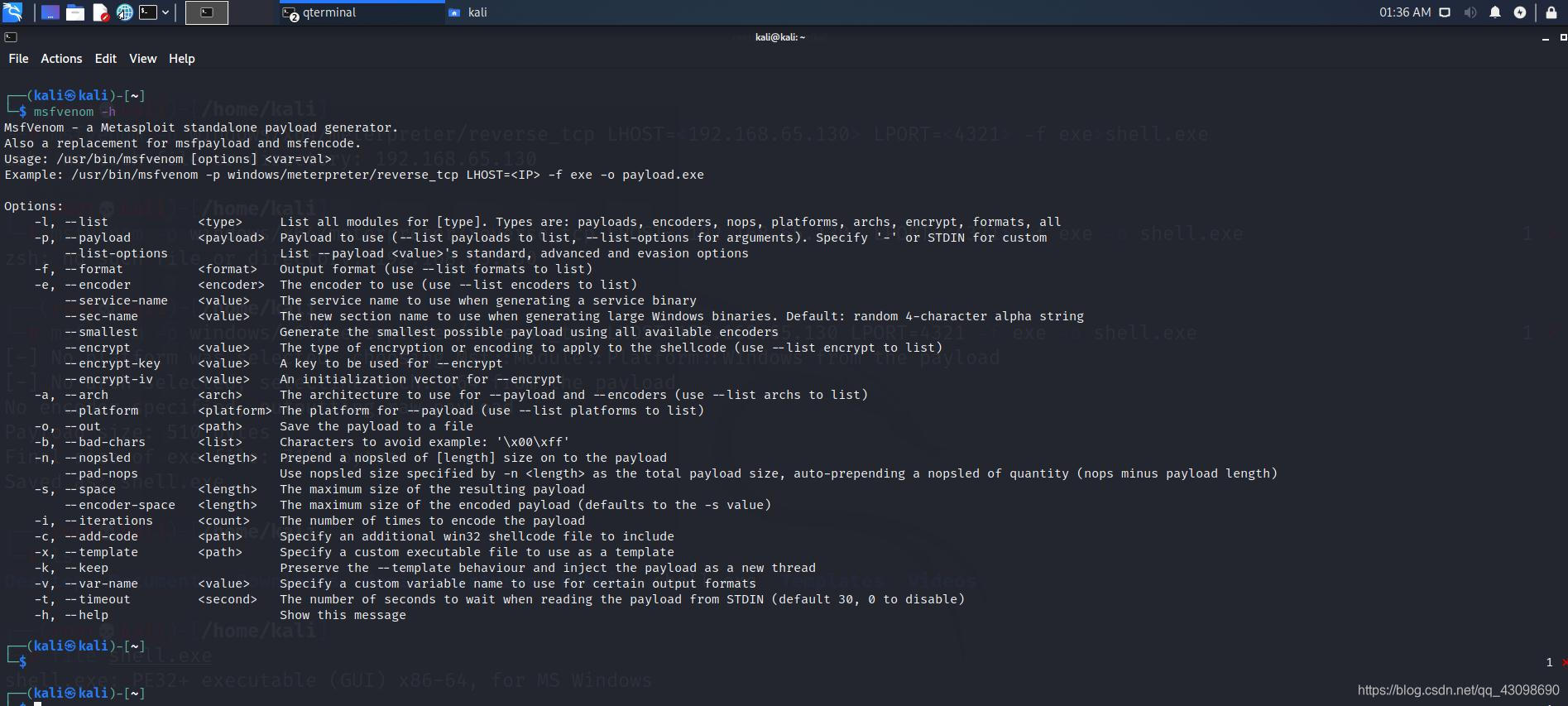This screenshot has width=1568, height=706.
Task: Click the '-e, --encoder' option text
Action: pyautogui.click(x=82, y=285)
